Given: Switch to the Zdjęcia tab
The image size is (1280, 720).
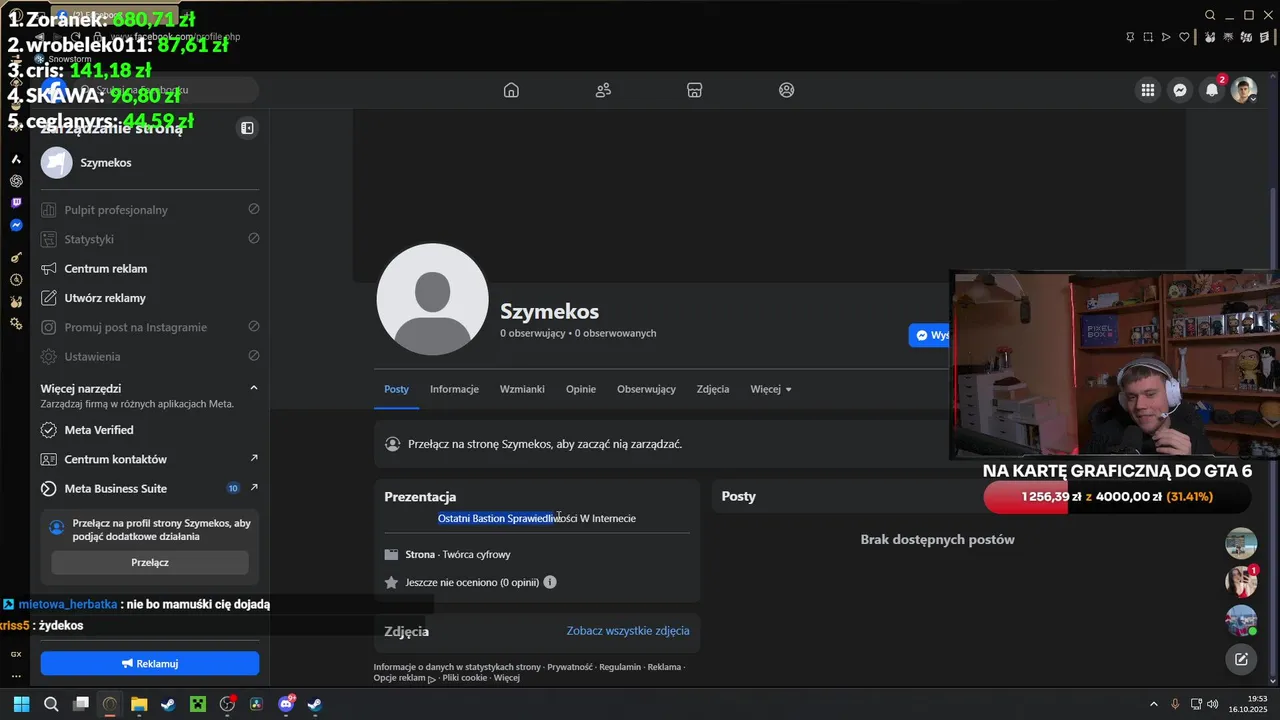Looking at the screenshot, I should click(713, 389).
